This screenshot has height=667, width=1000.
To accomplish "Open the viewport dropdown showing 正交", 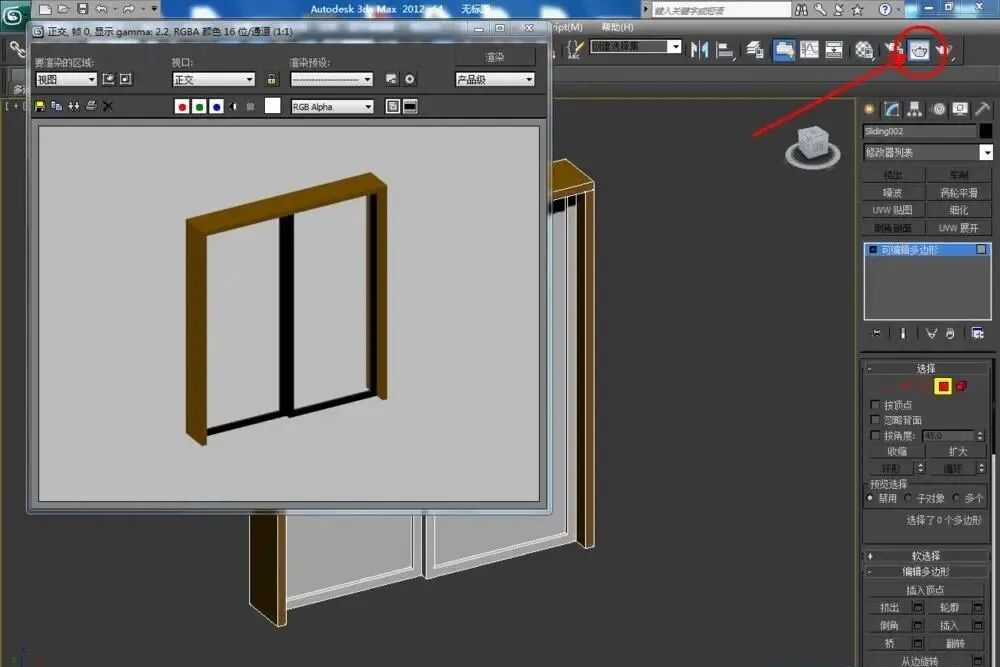I will pyautogui.click(x=213, y=79).
